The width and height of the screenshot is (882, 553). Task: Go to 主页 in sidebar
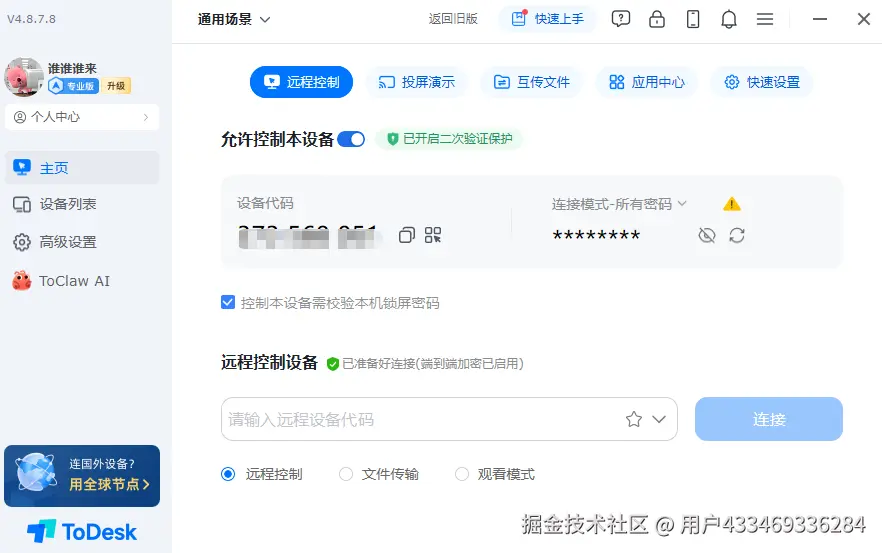tap(82, 168)
